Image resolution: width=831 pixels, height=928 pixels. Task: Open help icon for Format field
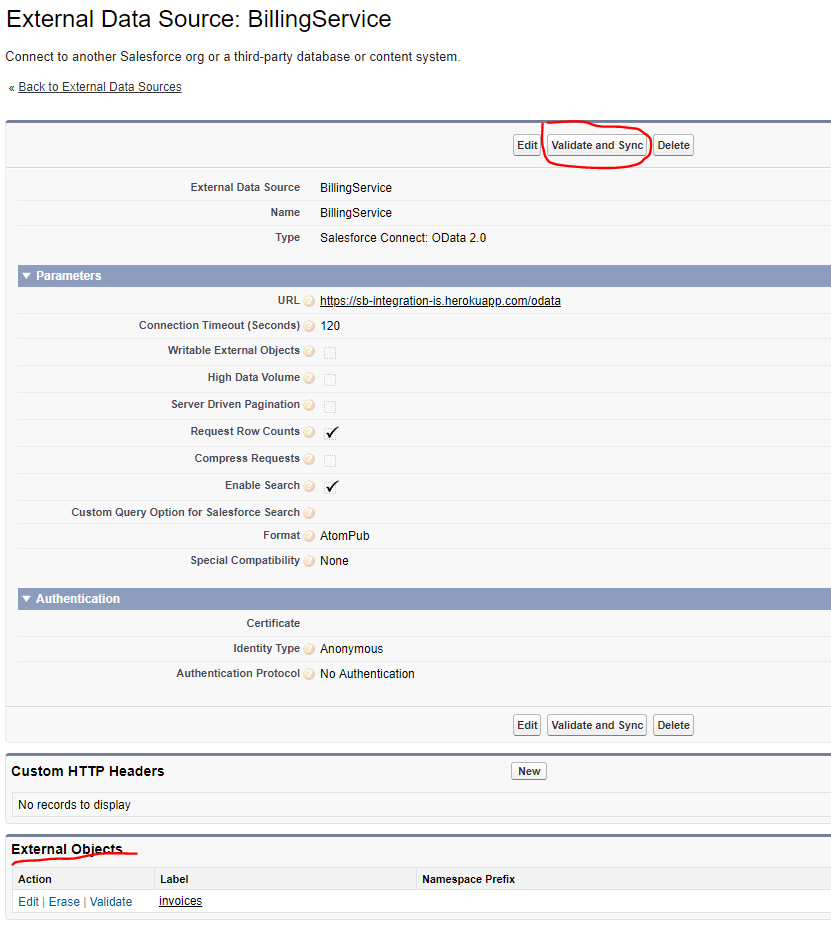click(x=309, y=536)
